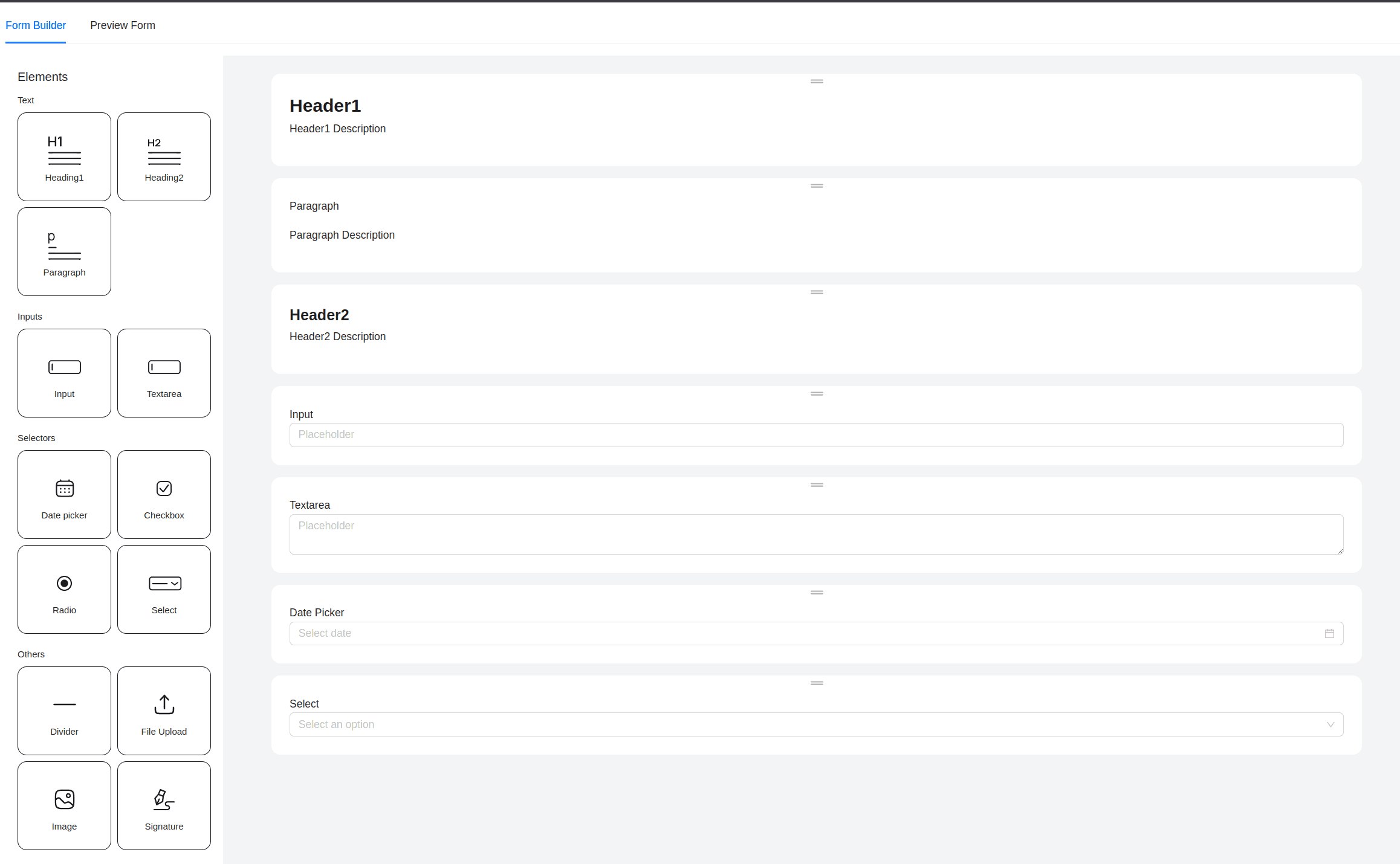Switch to the Preview Form tab

123,25
